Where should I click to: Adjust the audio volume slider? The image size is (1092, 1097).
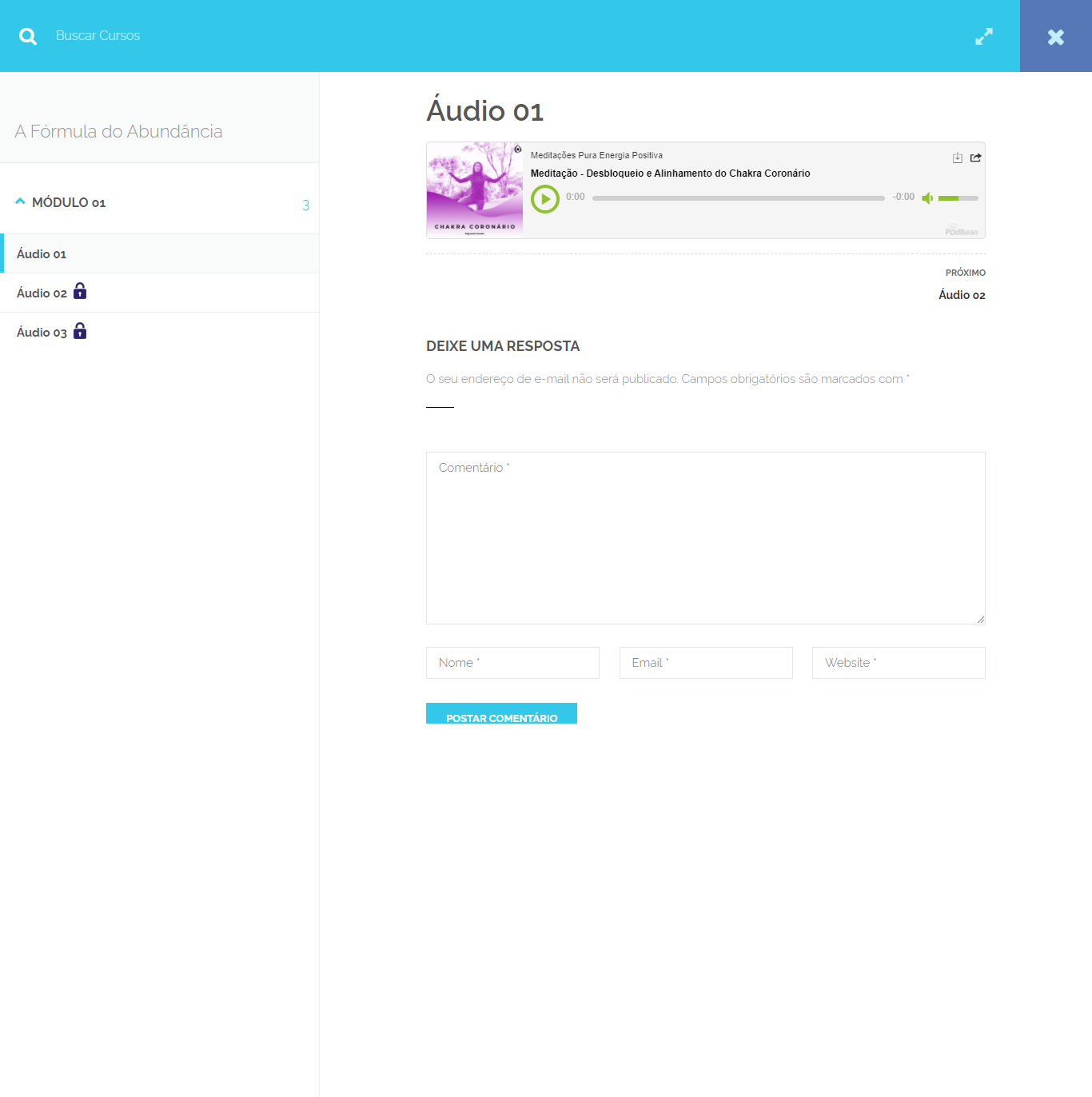(958, 198)
